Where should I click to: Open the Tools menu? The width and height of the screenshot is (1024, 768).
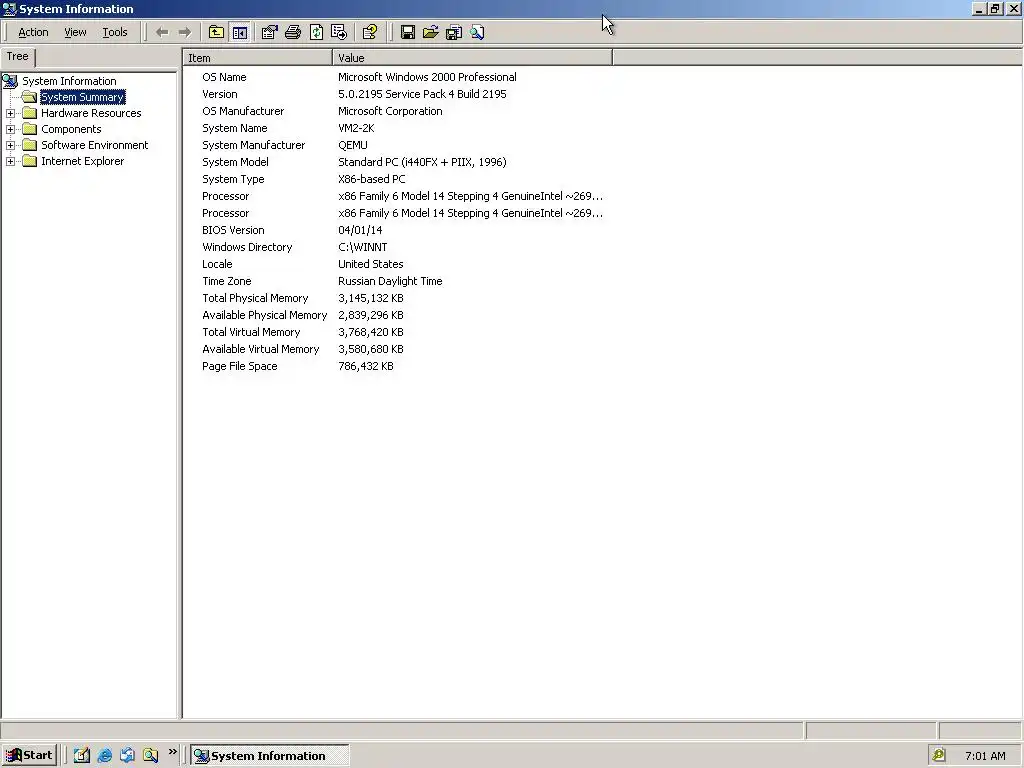point(115,32)
